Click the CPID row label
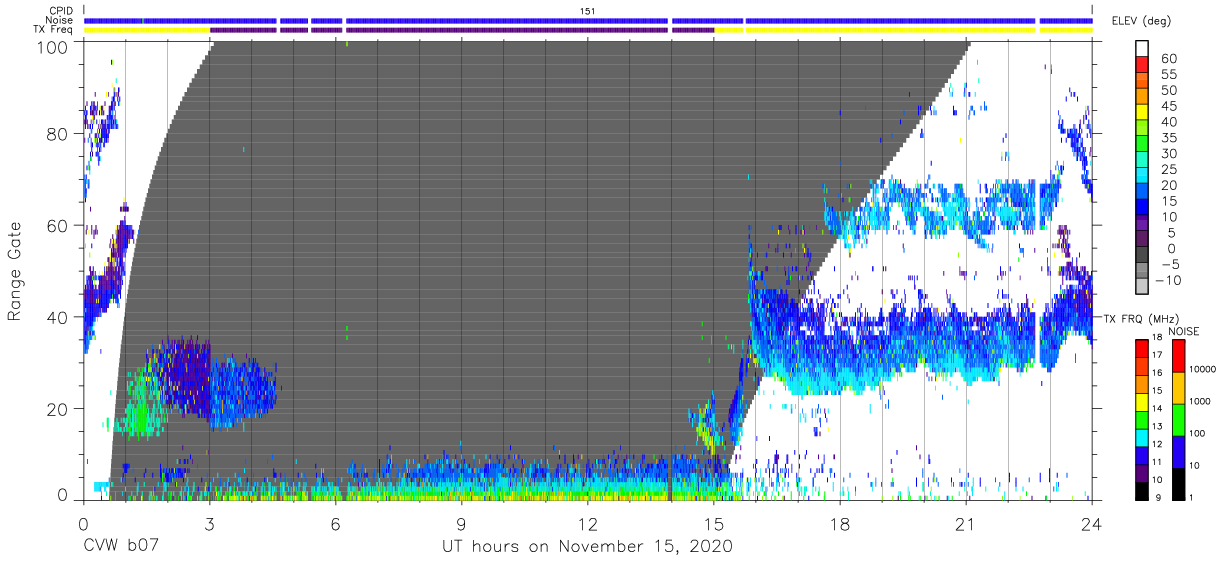This screenshot has width=1228, height=567. (61, 10)
